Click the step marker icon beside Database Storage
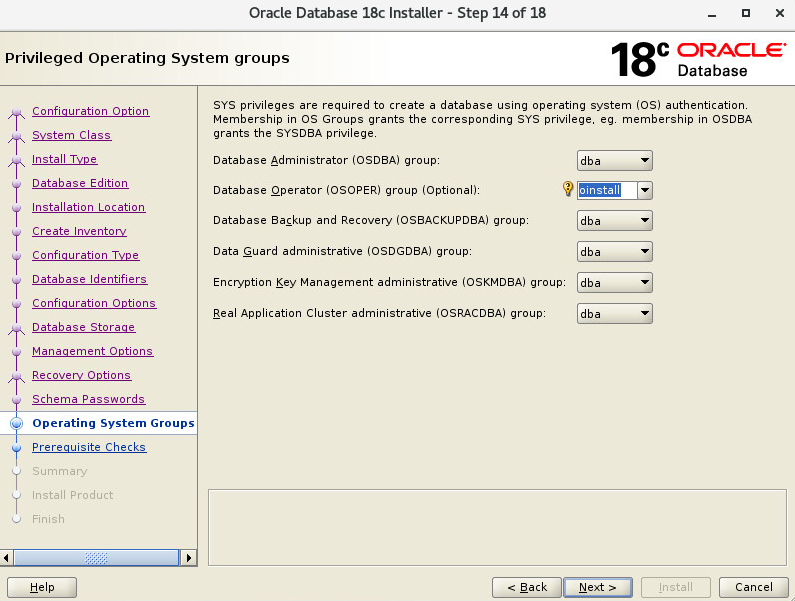Screen dimensions: 795x601 (x=16, y=328)
